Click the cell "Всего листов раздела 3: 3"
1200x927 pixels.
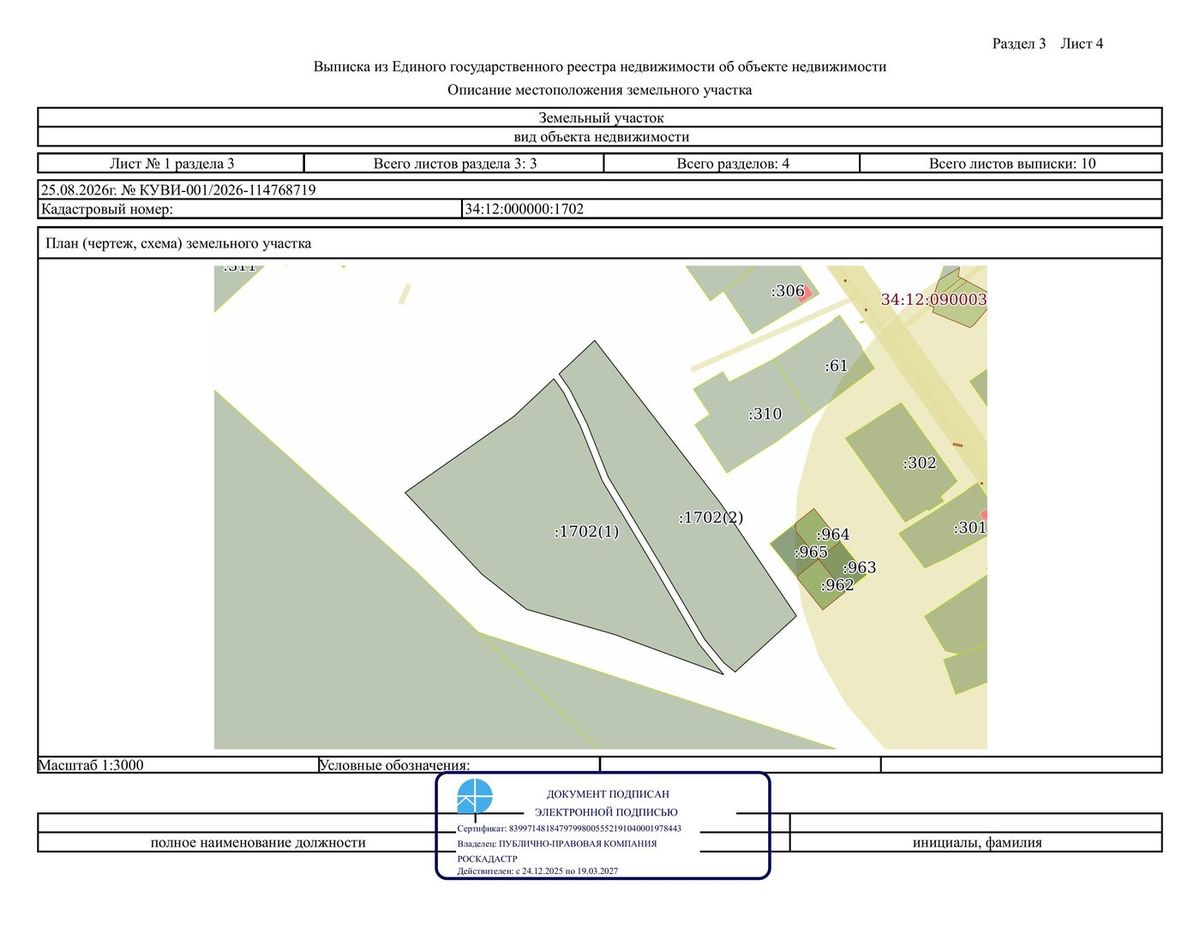click(455, 164)
